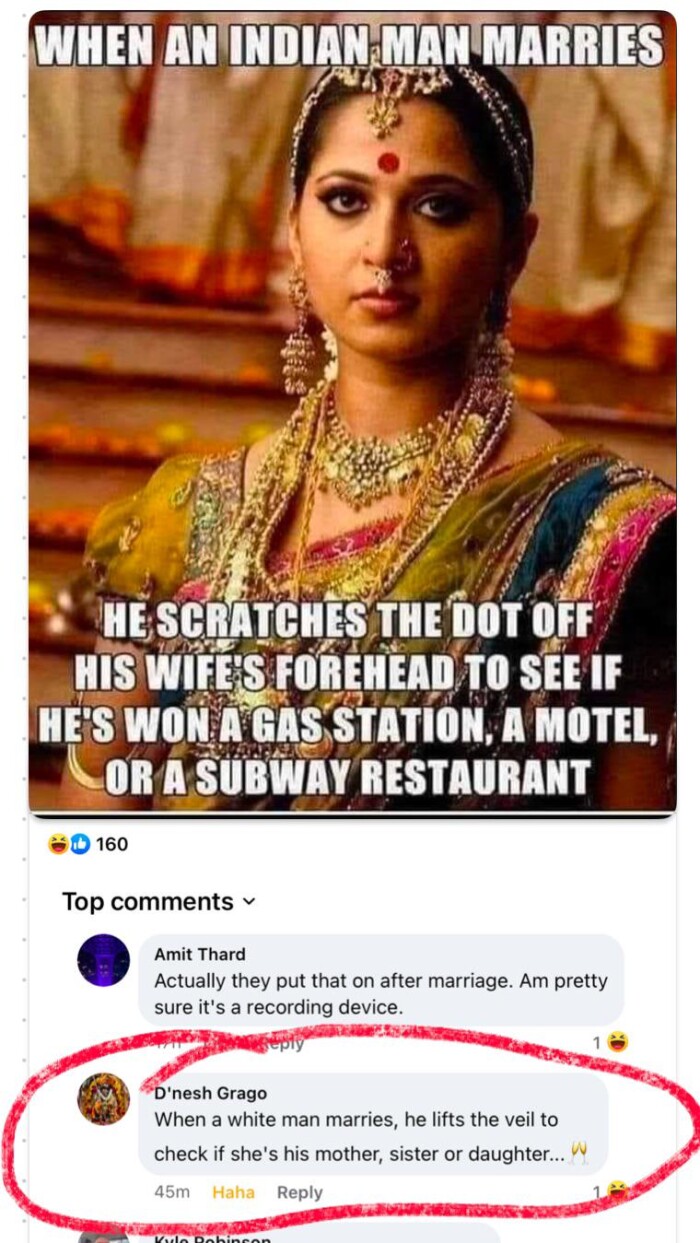This screenshot has height=1243, width=700.
Task: Click the D'nesh Grago name link
Action: 210,1093
